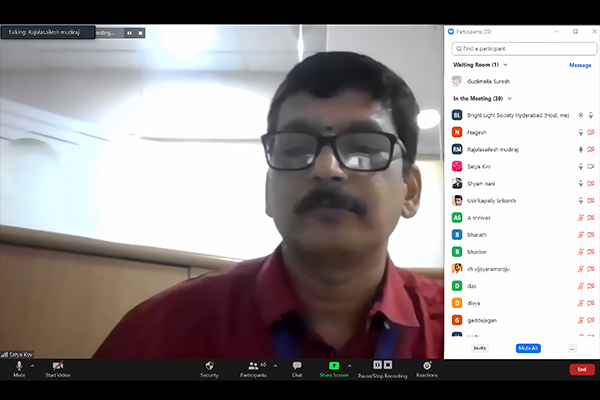600x400 pixels.
Task: Click the green Share Screen icon
Action: pos(334,366)
